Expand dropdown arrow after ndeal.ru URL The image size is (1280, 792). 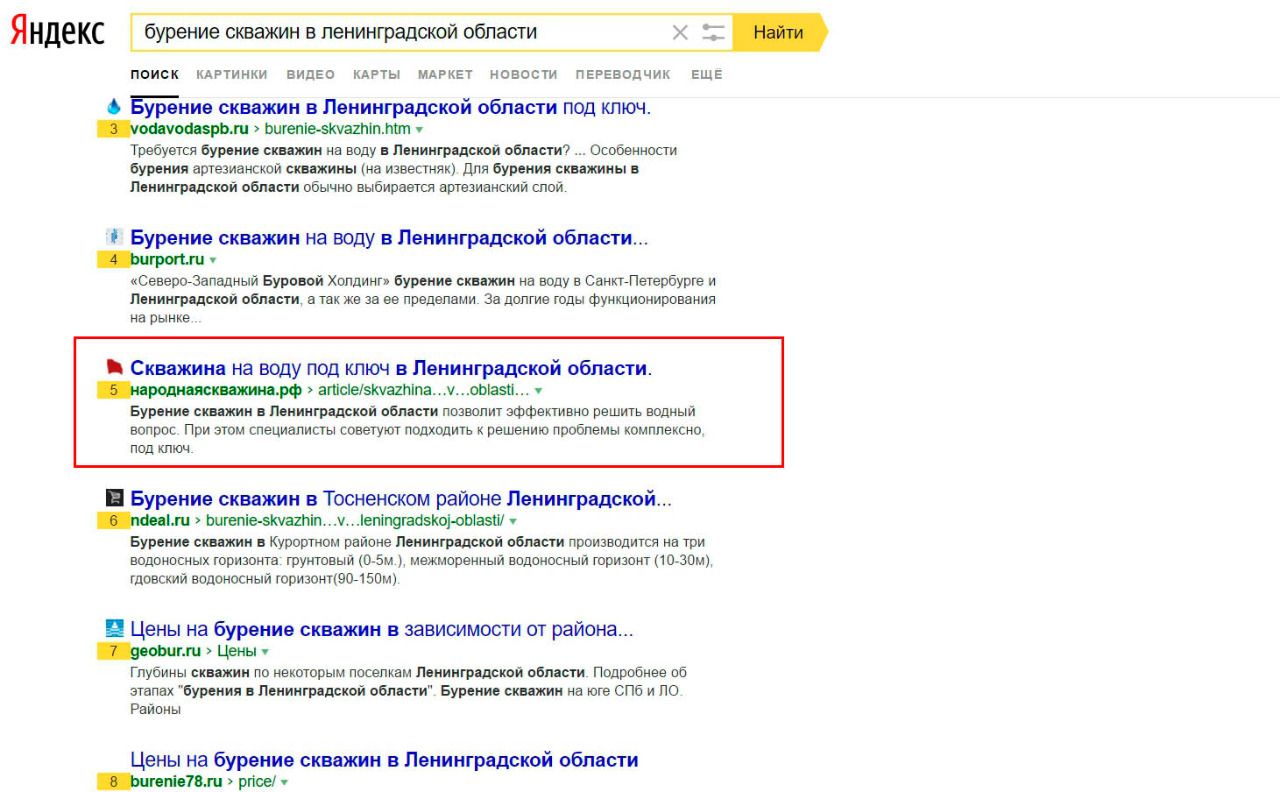coord(513,521)
